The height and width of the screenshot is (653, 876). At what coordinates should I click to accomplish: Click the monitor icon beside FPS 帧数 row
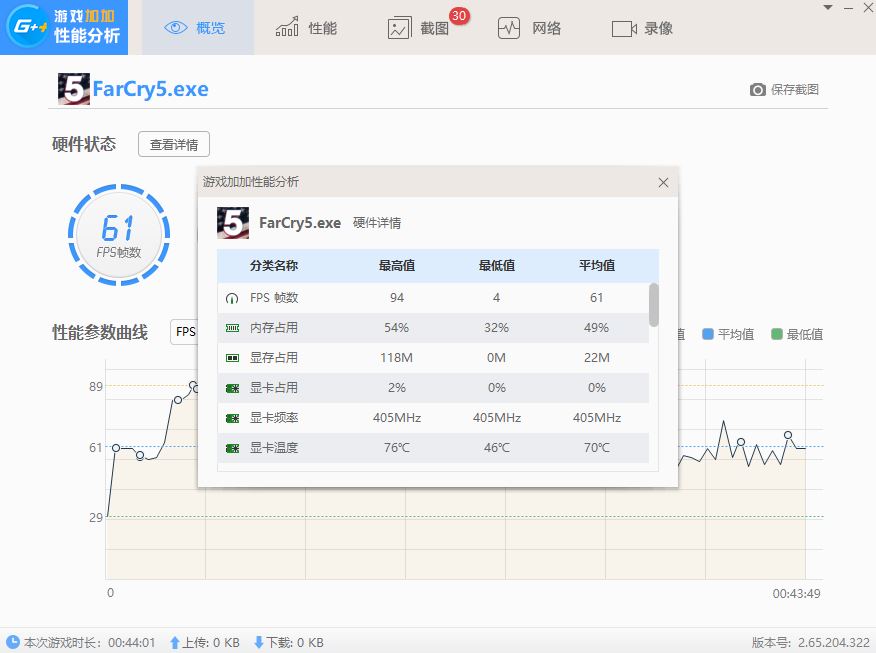[x=233, y=296]
